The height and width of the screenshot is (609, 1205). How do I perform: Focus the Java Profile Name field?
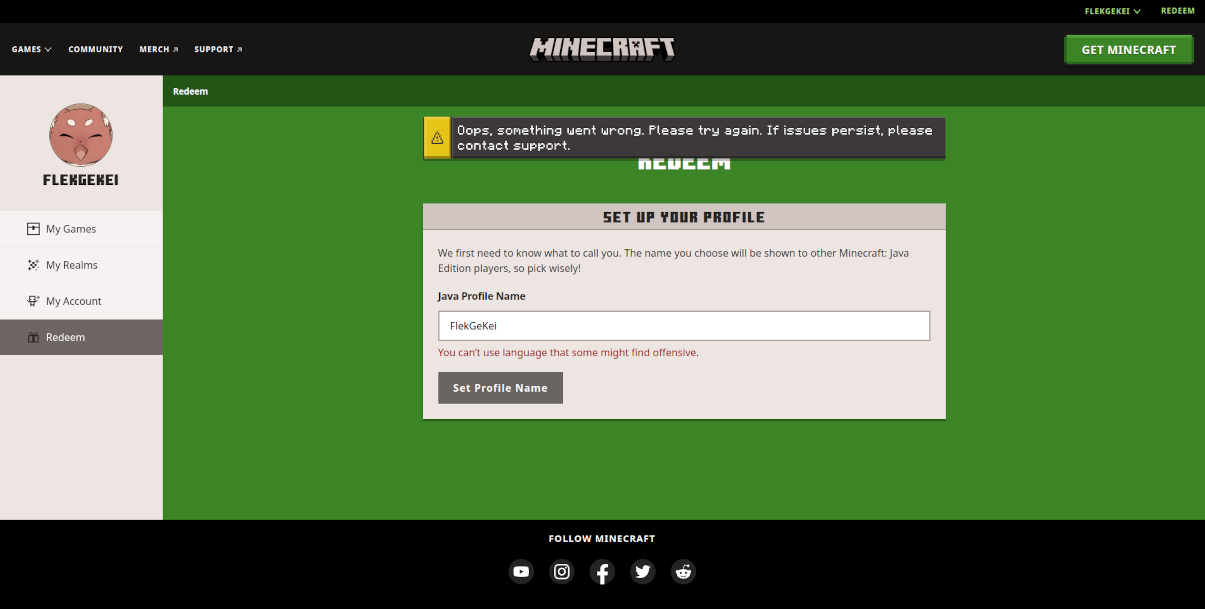click(x=684, y=326)
